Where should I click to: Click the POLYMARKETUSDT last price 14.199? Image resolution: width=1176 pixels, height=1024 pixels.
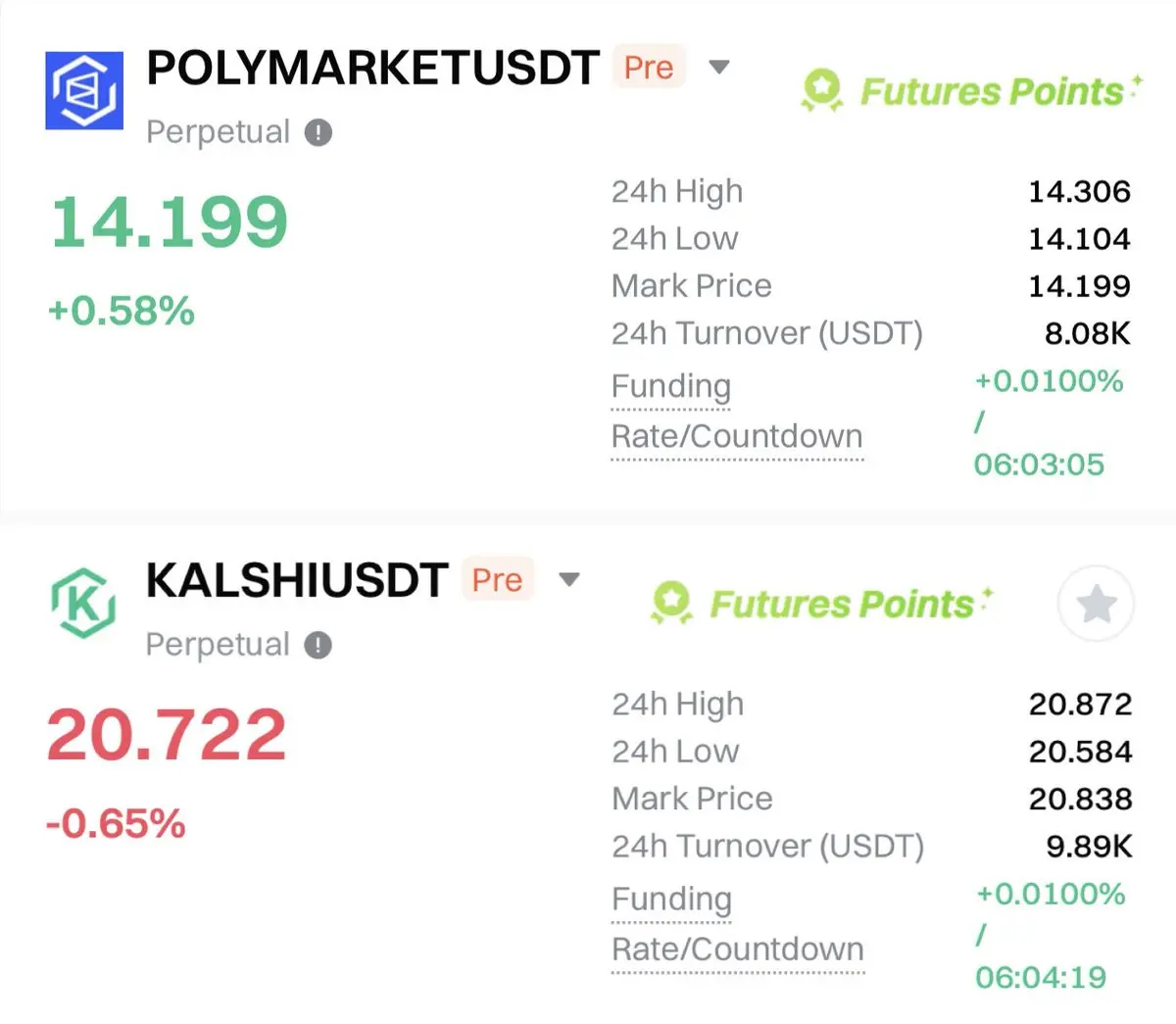coord(170,221)
